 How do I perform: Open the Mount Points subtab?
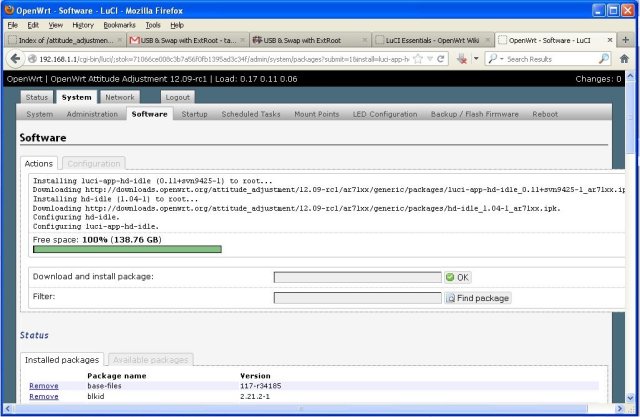pos(315,114)
